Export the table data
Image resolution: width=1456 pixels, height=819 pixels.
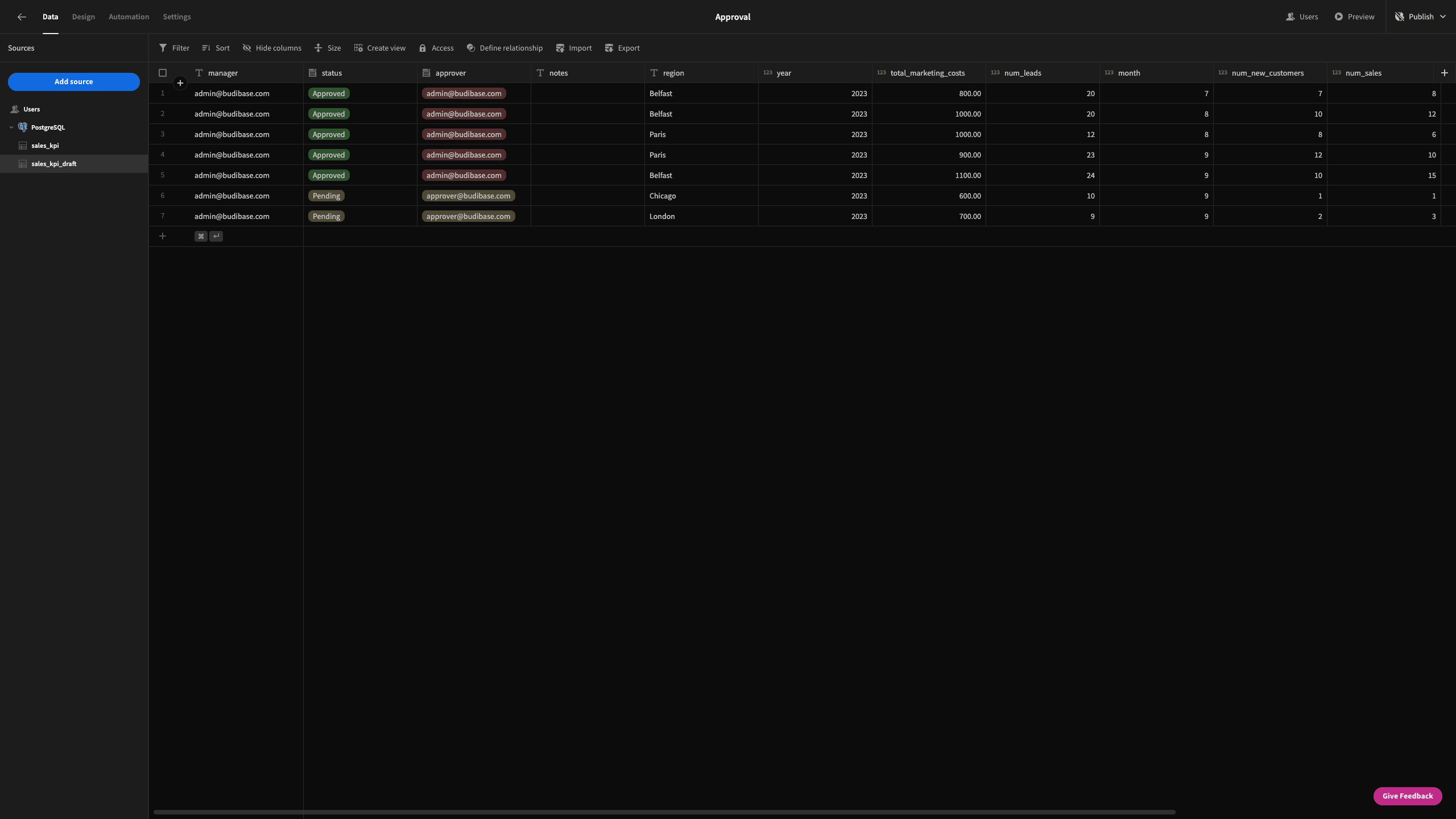click(622, 48)
